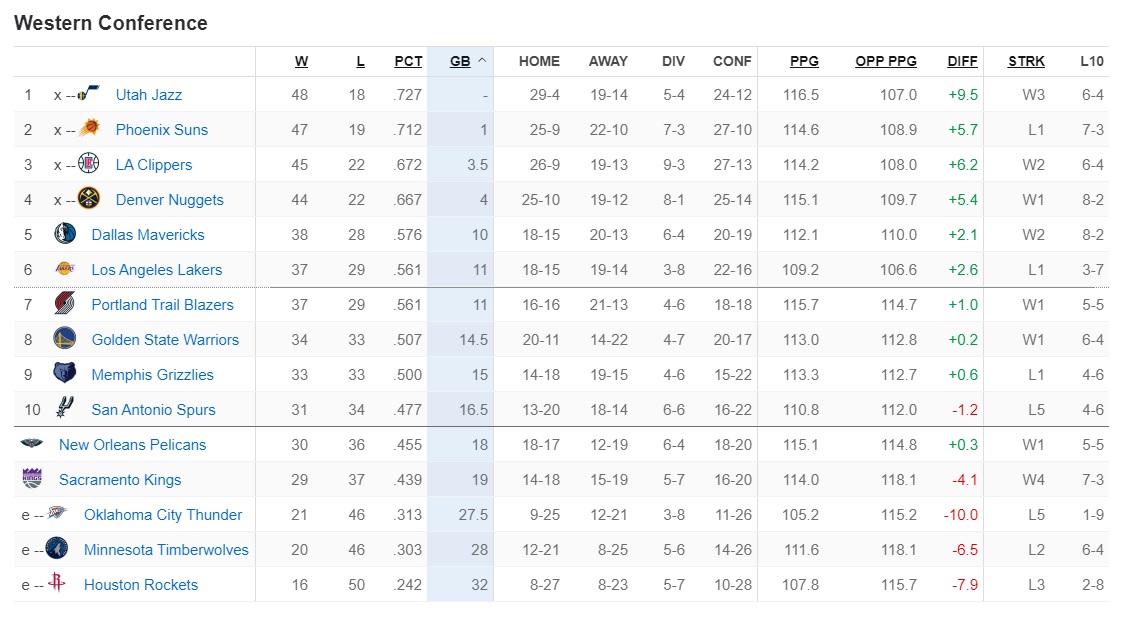This screenshot has height=617, width=1124.
Task: Click the Dallas Mavericks logo icon
Action: (65, 234)
